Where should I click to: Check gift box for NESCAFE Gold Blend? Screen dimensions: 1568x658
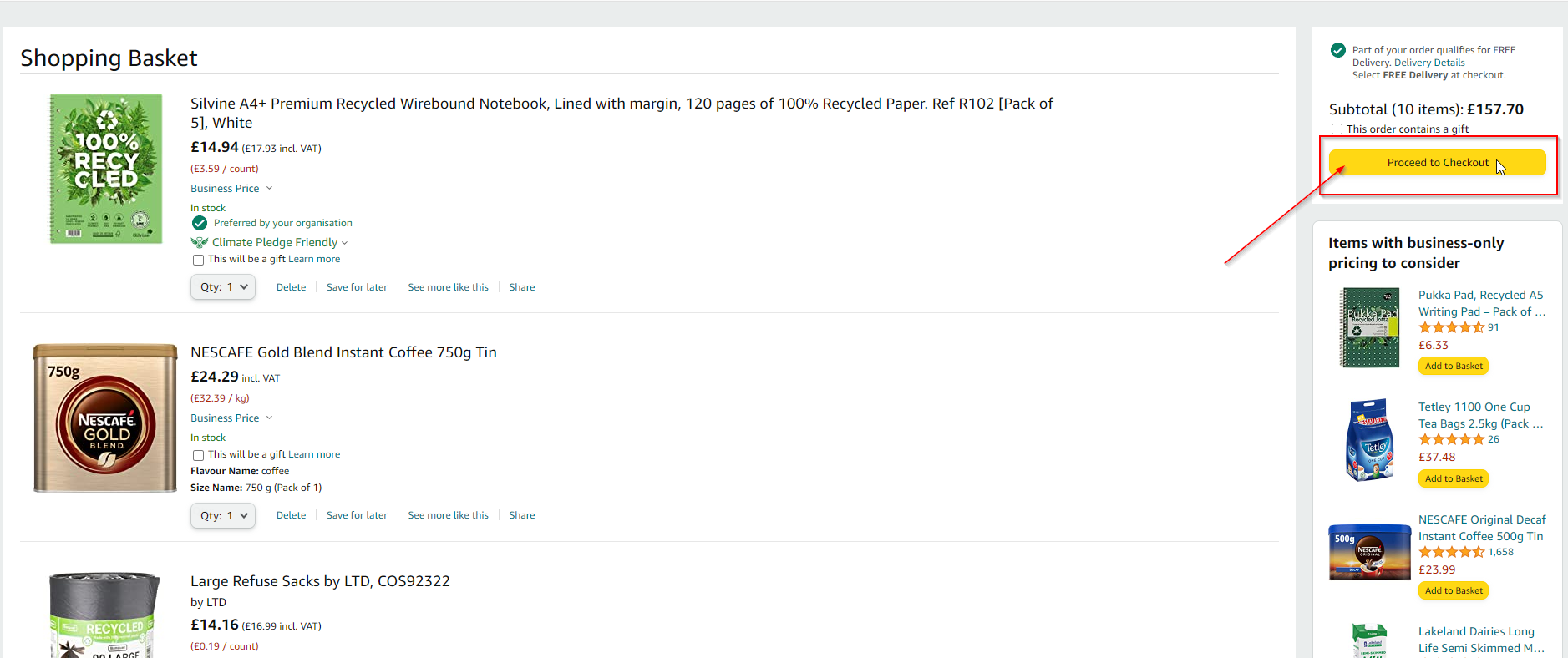point(198,455)
